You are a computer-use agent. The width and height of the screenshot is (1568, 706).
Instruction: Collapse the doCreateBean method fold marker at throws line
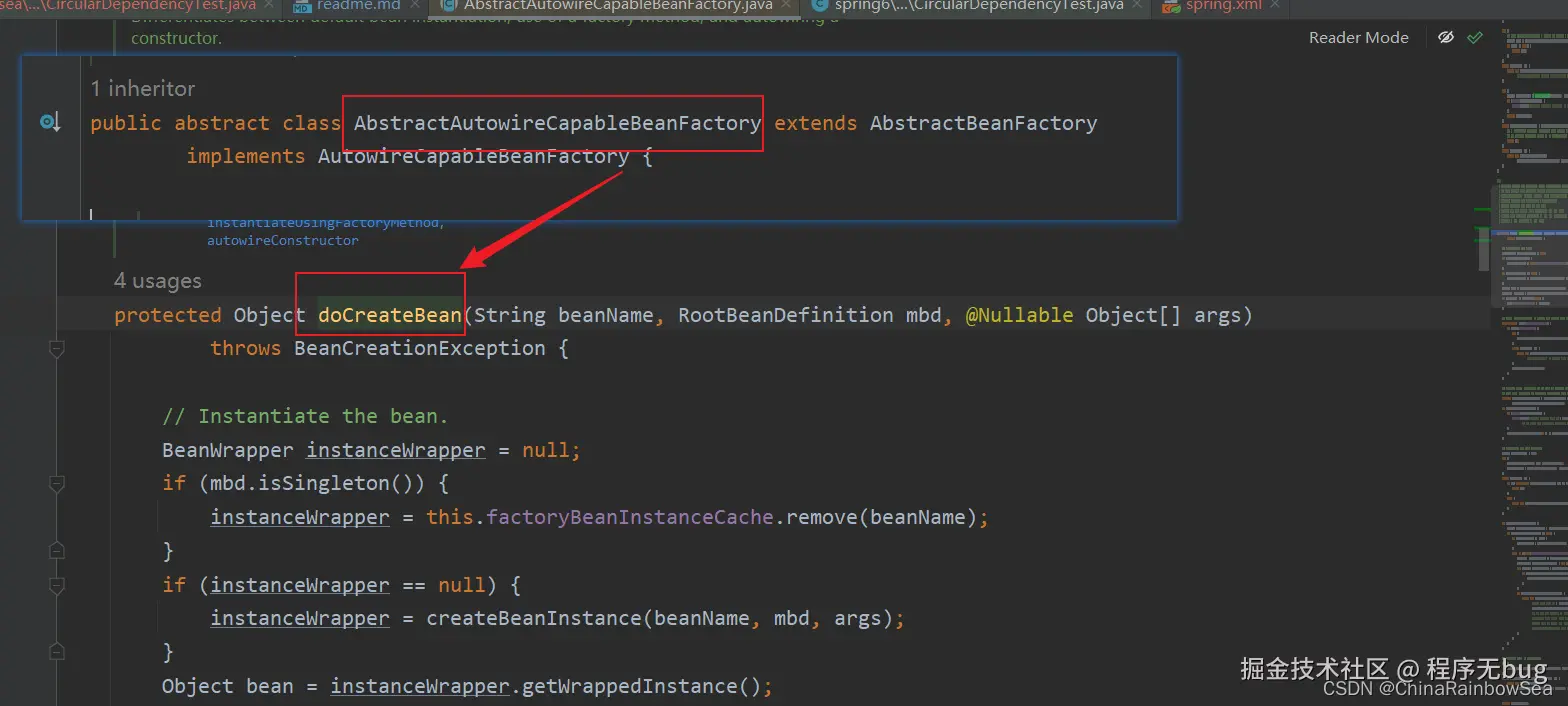pos(56,349)
